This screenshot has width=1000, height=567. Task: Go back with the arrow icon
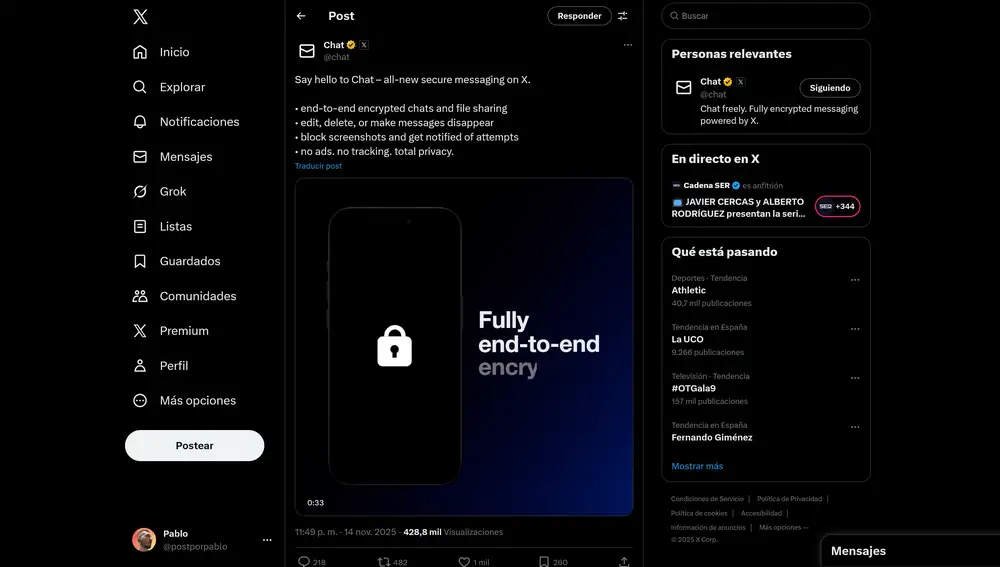coord(301,16)
